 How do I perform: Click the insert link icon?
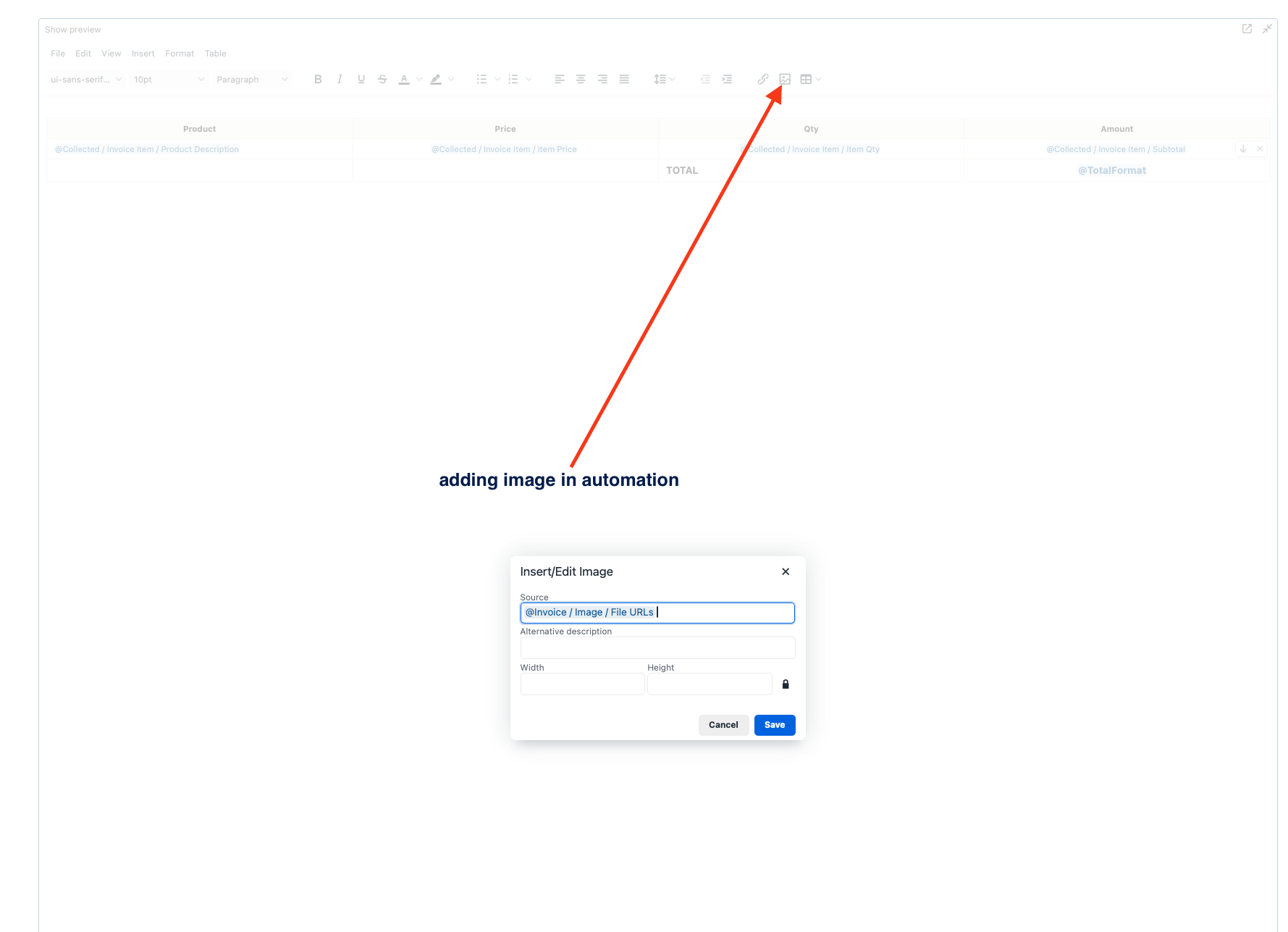coord(763,80)
